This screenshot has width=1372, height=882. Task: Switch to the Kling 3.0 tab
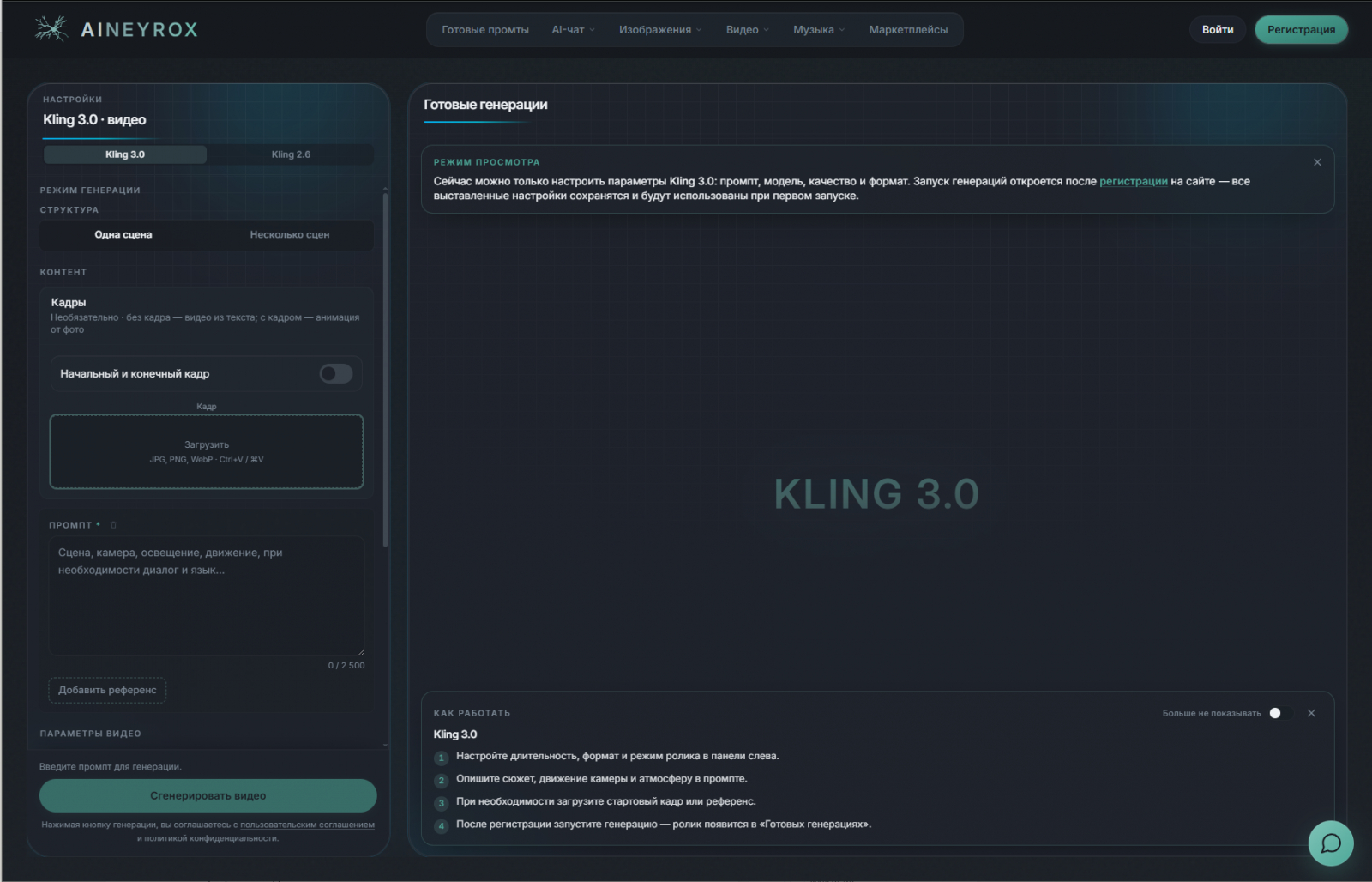125,154
